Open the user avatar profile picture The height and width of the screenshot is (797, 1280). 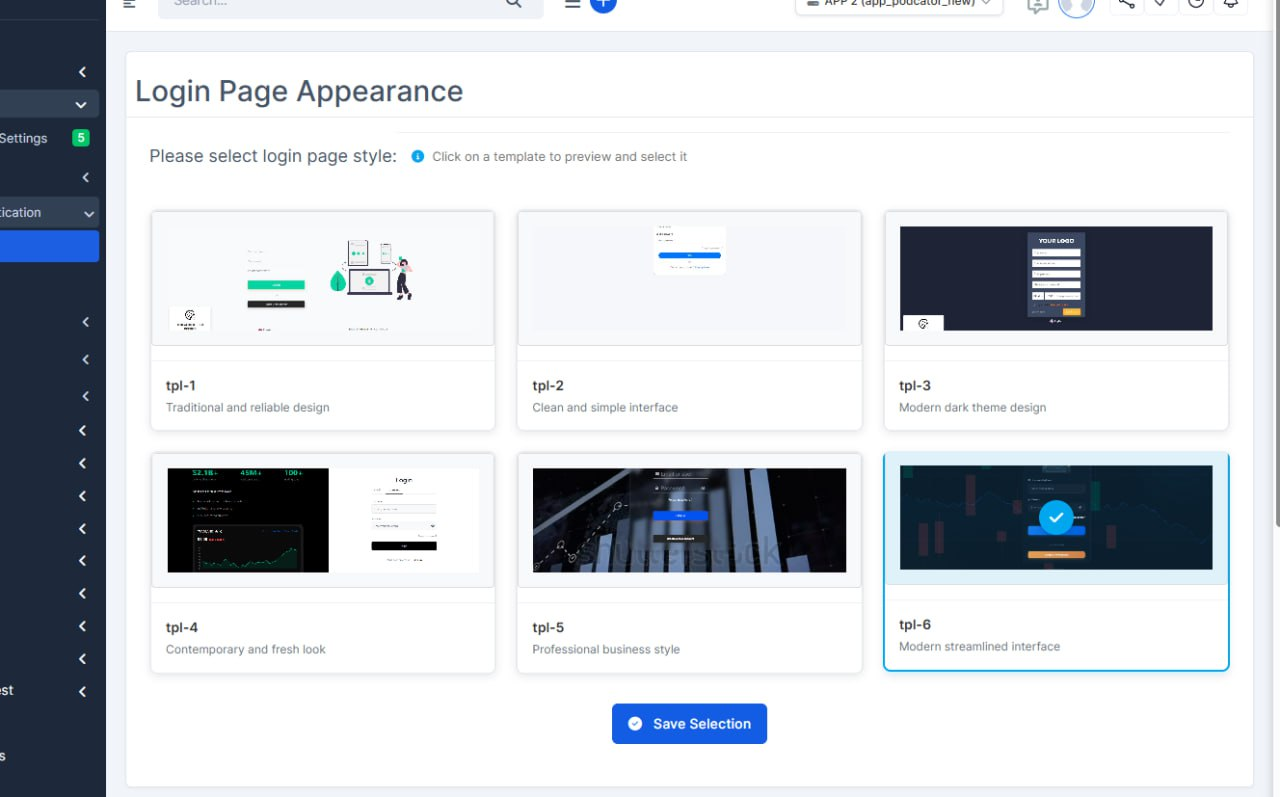click(1076, 5)
